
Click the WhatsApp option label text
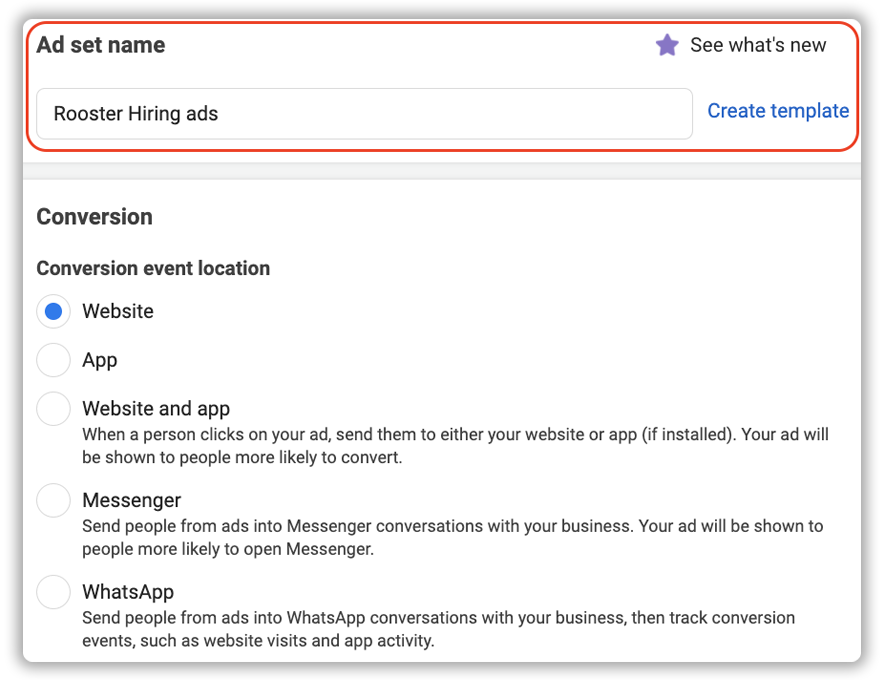[128, 592]
